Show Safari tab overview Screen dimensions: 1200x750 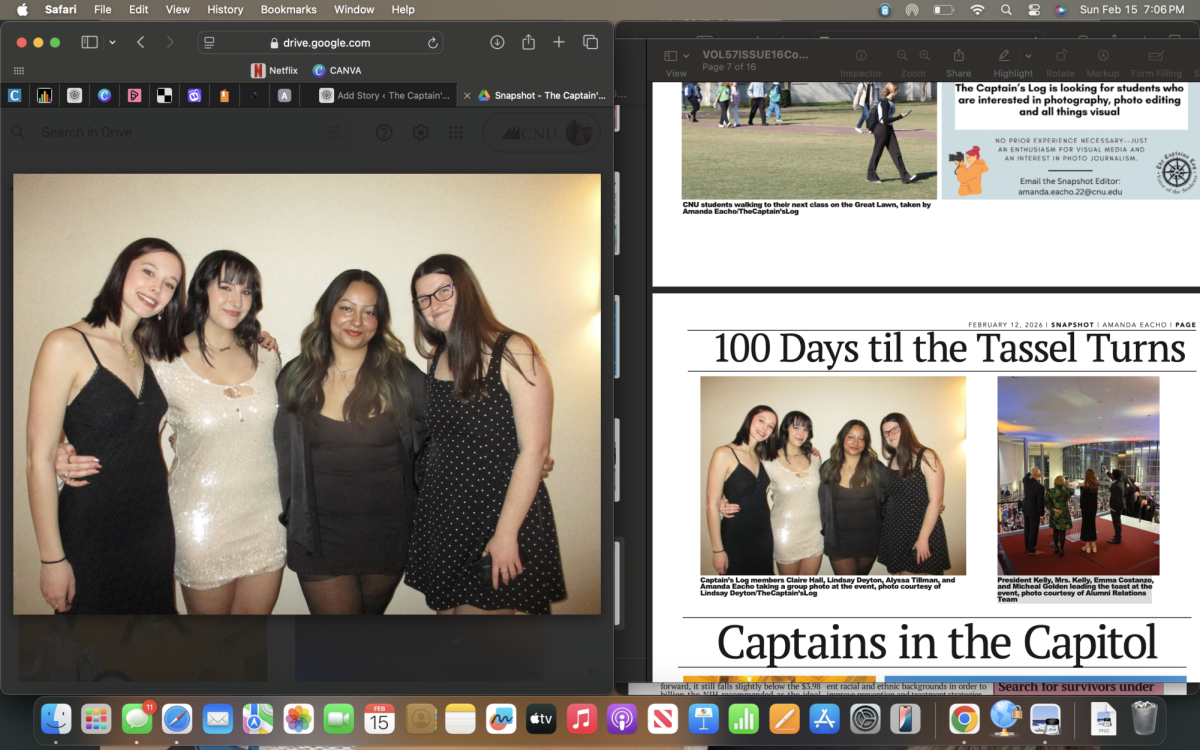coord(590,42)
